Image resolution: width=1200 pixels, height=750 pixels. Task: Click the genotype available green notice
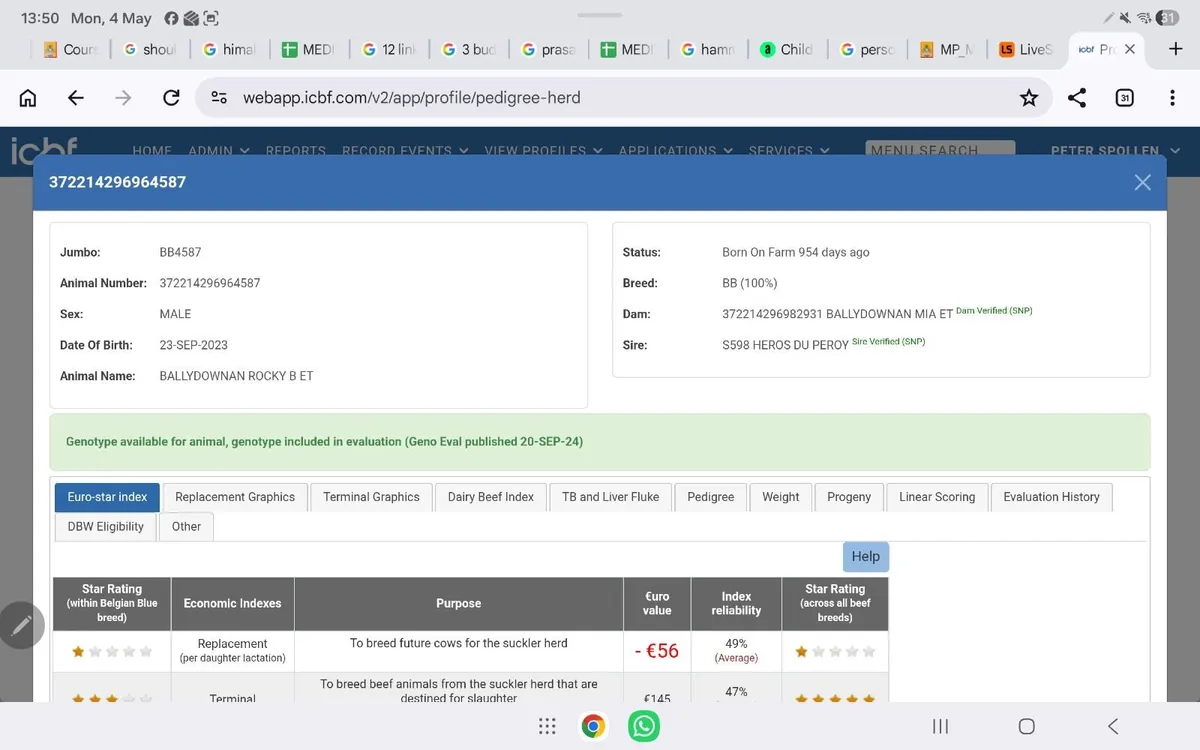tap(600, 442)
